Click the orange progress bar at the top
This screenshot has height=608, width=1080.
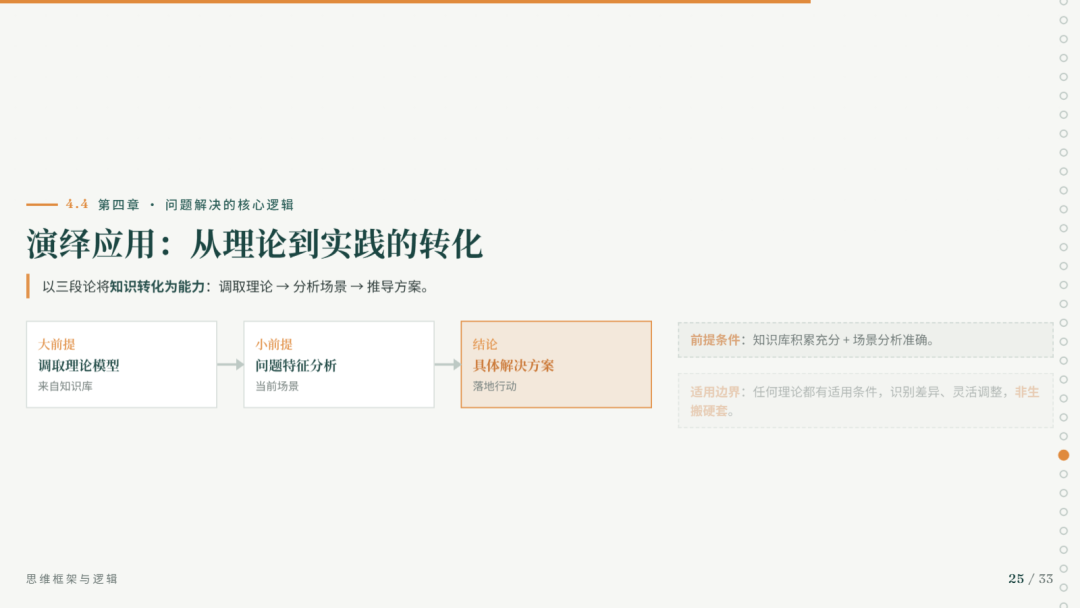[x=405, y=1]
